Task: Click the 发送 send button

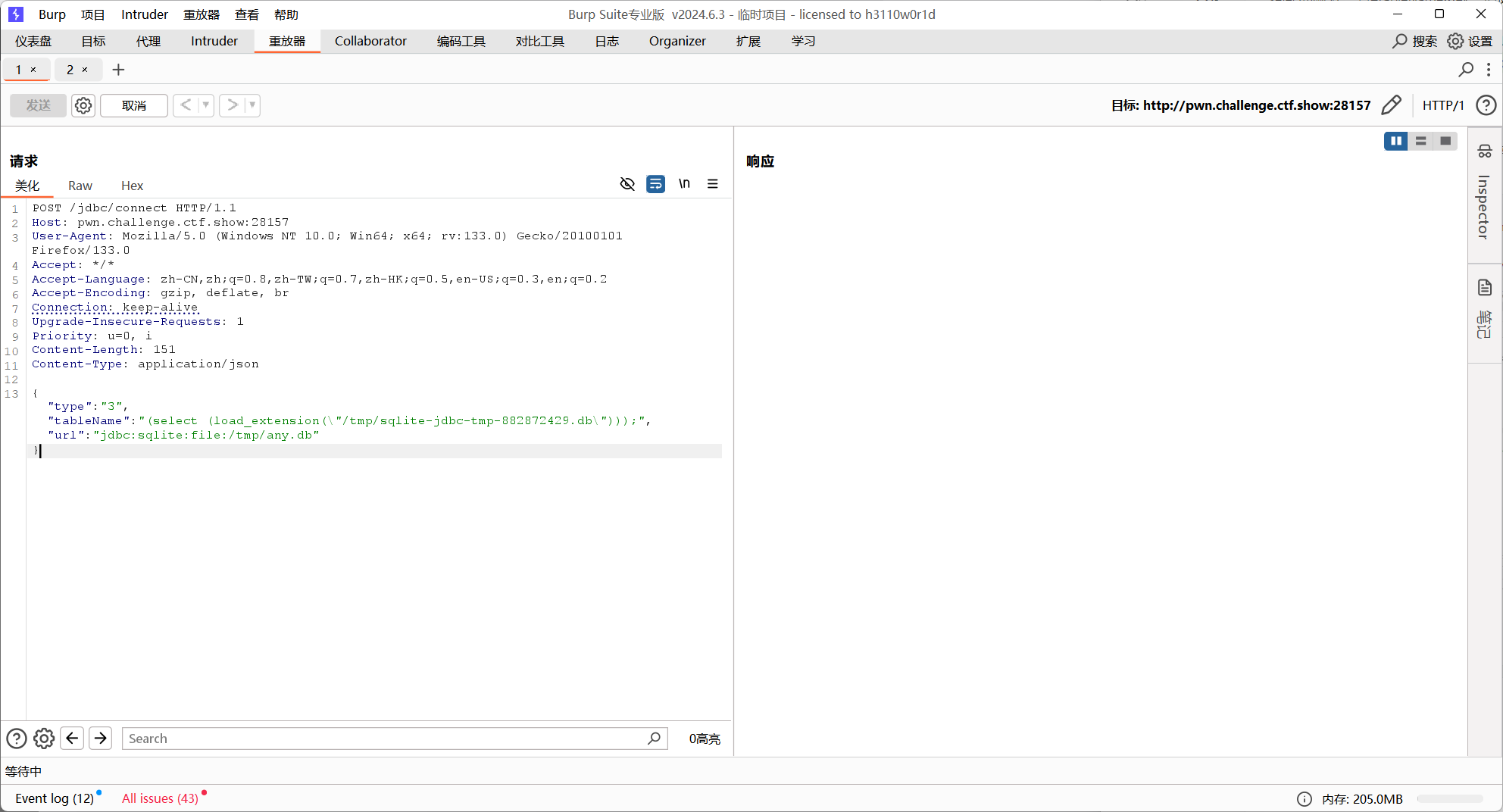Action: tap(38, 105)
